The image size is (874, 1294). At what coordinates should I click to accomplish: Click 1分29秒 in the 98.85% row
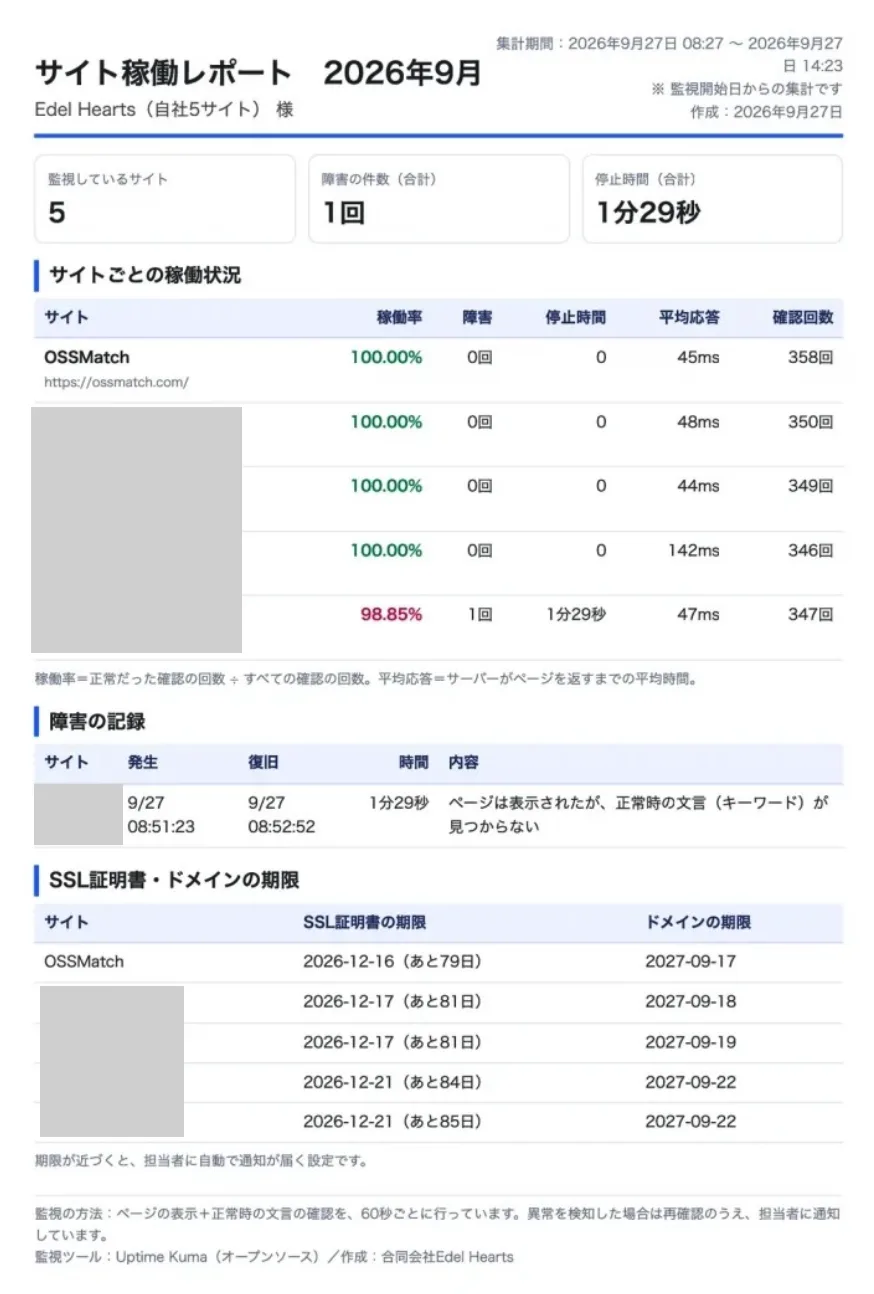pos(576,614)
